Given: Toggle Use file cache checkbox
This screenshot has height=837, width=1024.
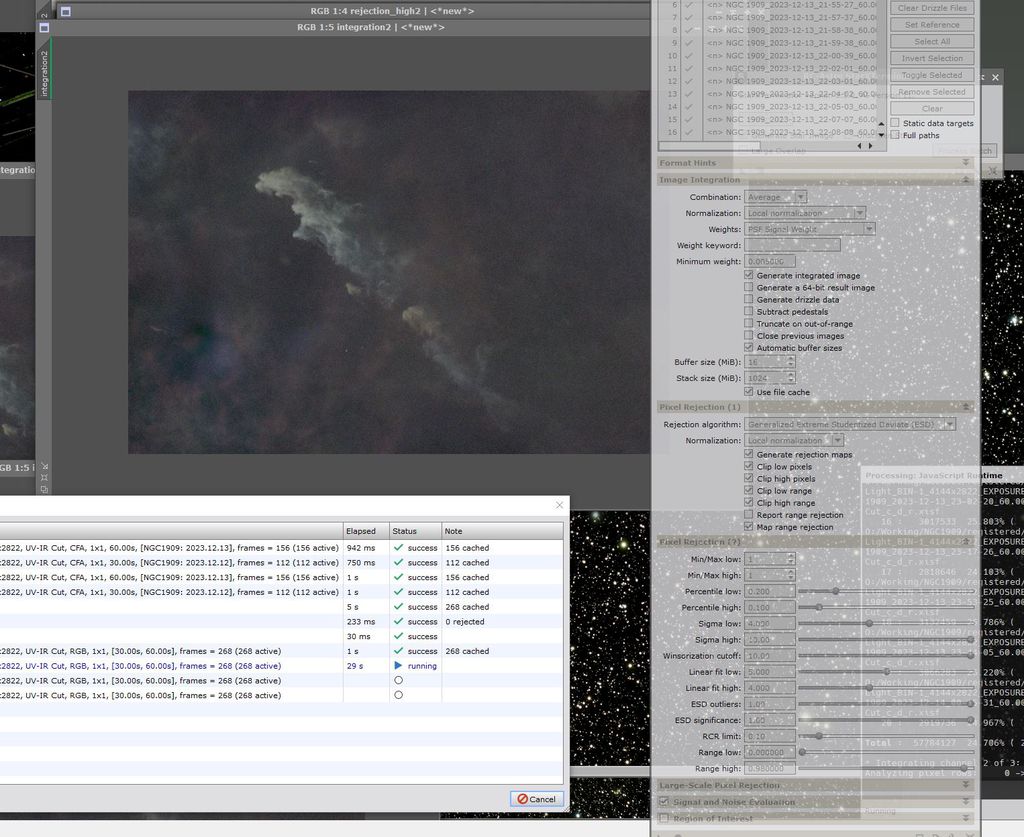Looking at the screenshot, I should click(x=748, y=392).
